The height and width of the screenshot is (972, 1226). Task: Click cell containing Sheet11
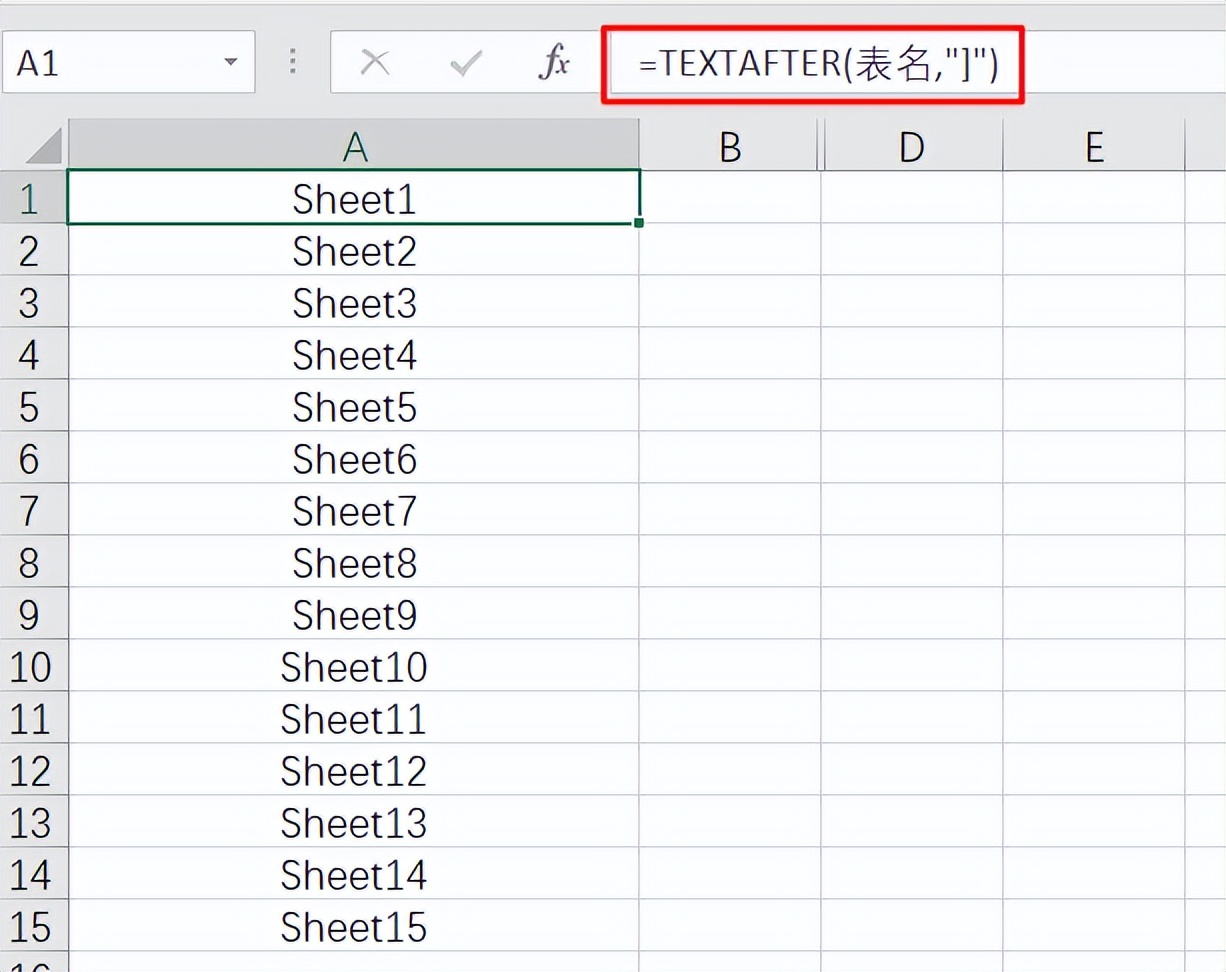(354, 718)
